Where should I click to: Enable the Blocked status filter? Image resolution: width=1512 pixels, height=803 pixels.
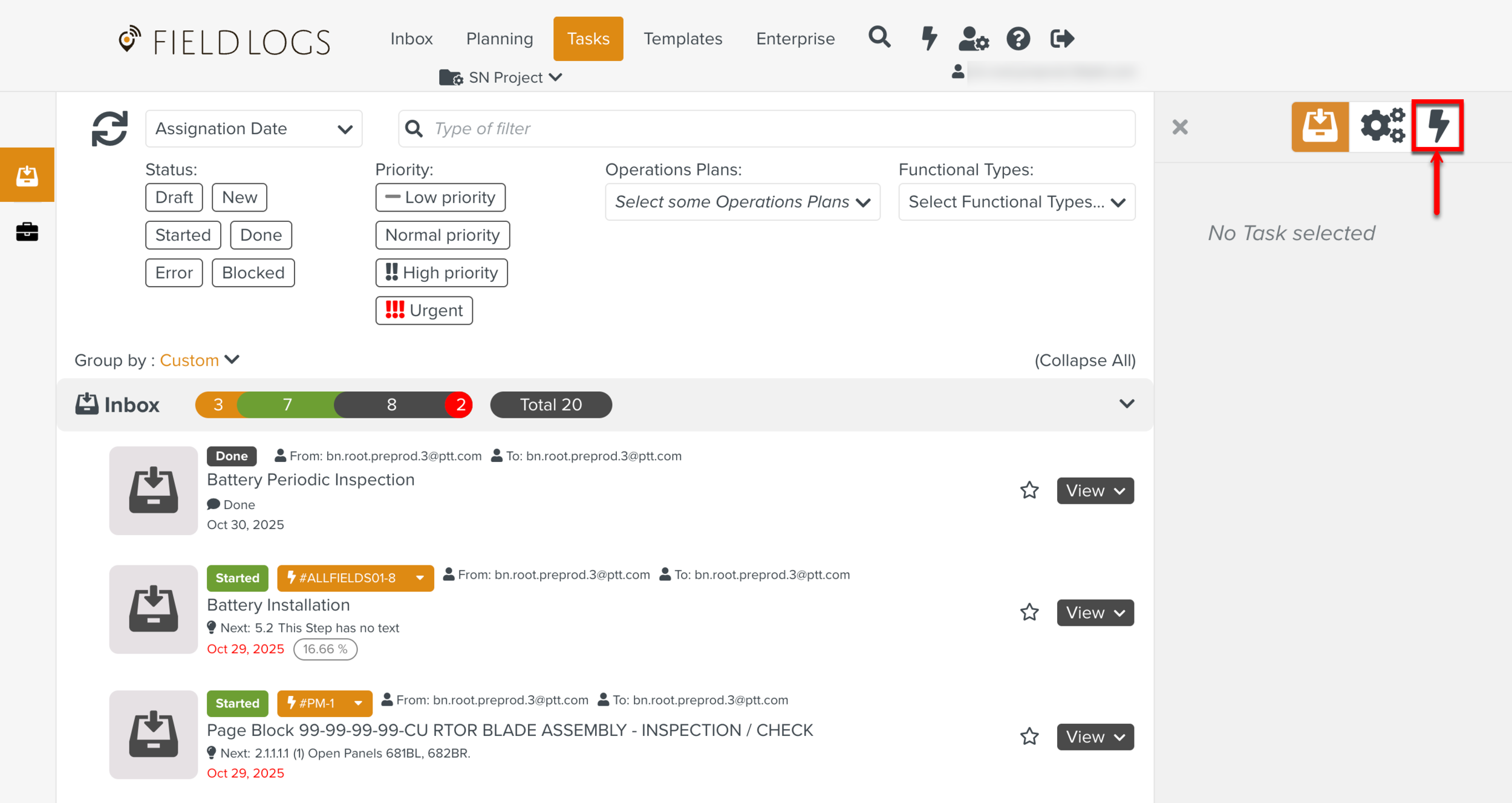[x=253, y=273]
